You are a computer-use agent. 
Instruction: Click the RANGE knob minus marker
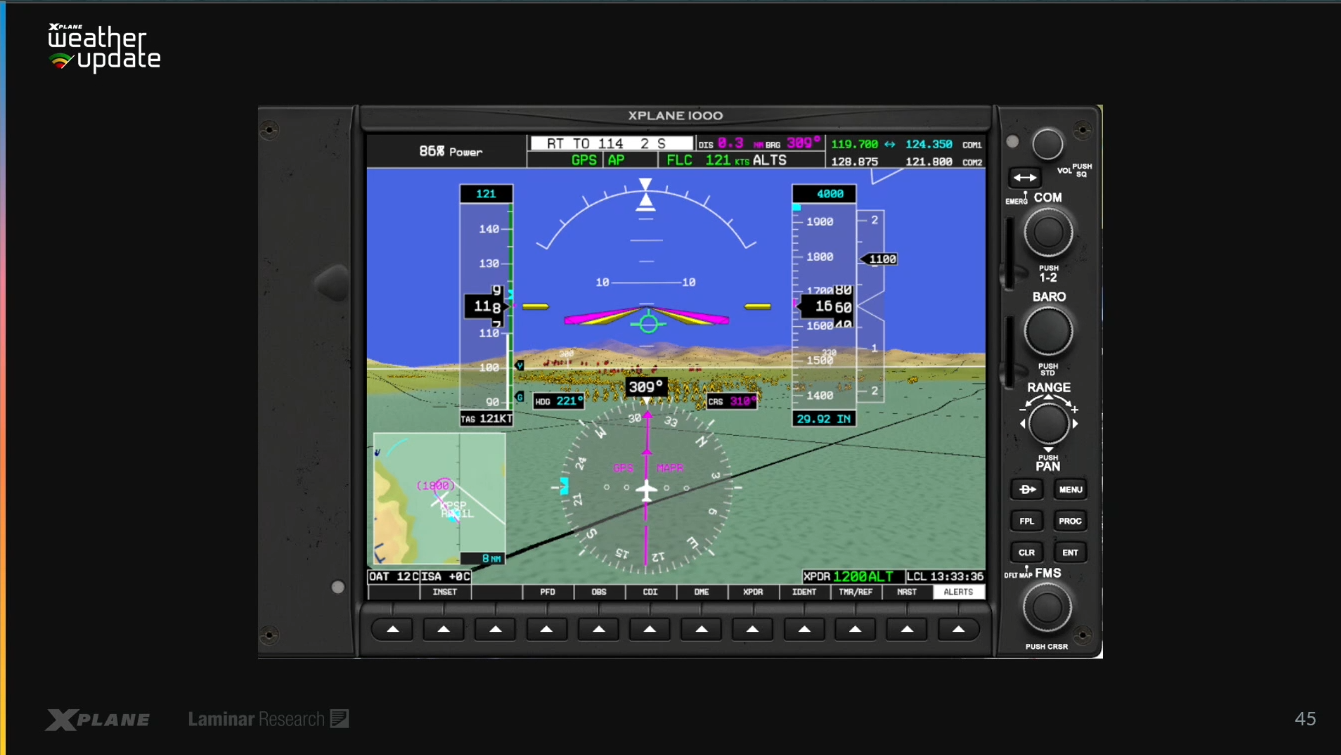click(x=1022, y=409)
